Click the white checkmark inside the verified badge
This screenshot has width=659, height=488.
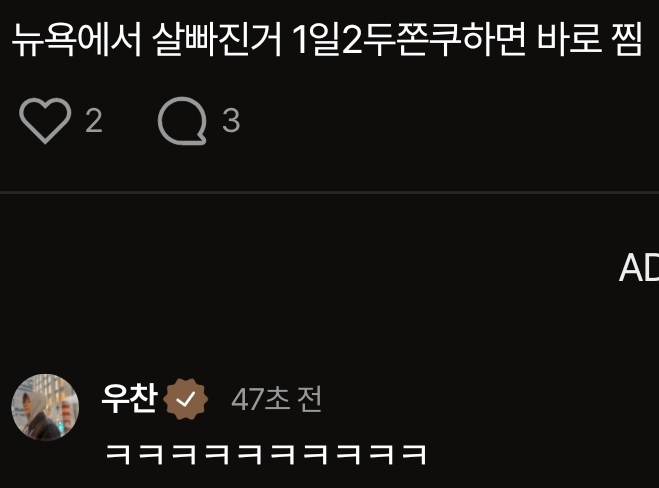click(x=185, y=399)
